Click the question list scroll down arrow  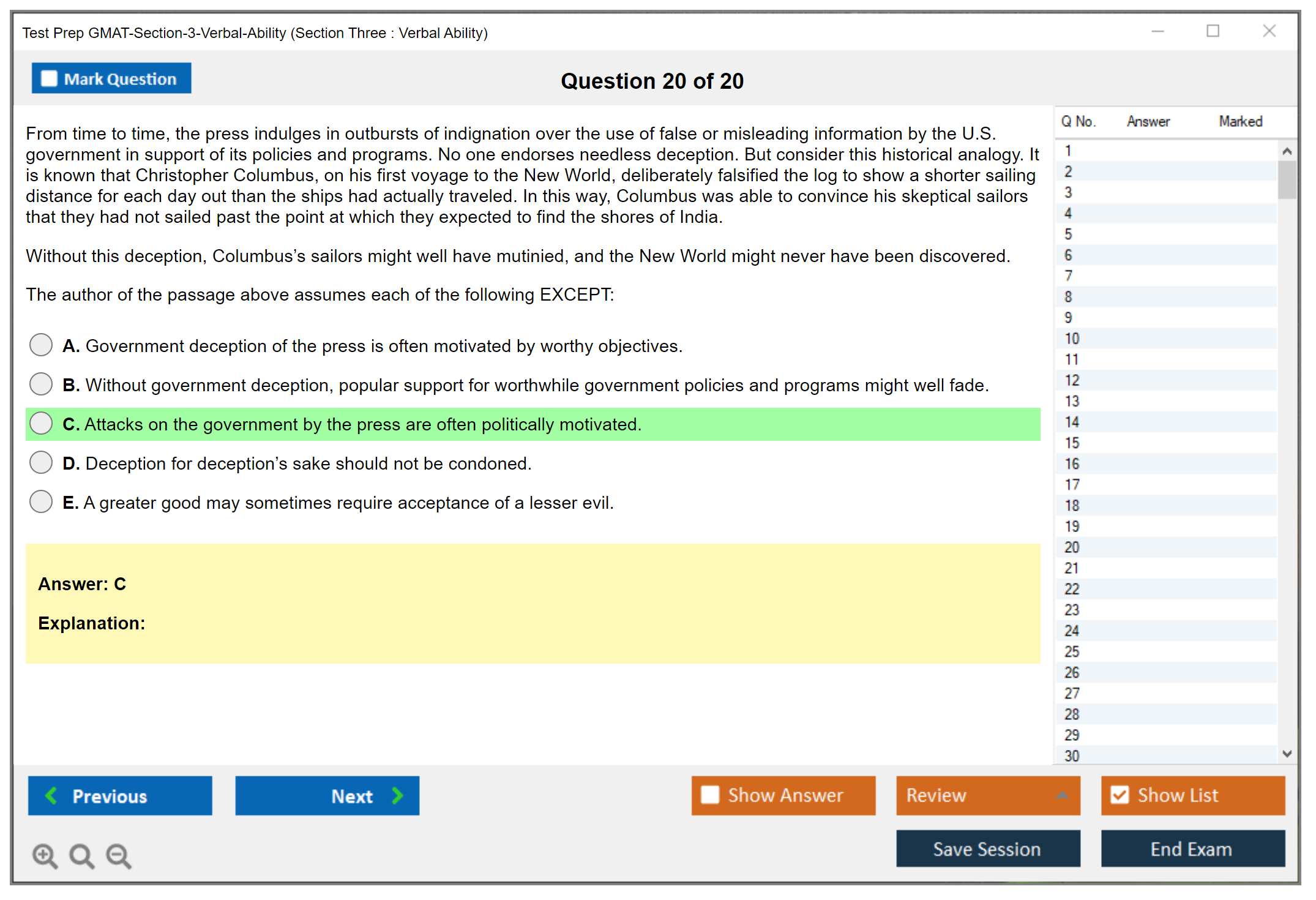1287,754
